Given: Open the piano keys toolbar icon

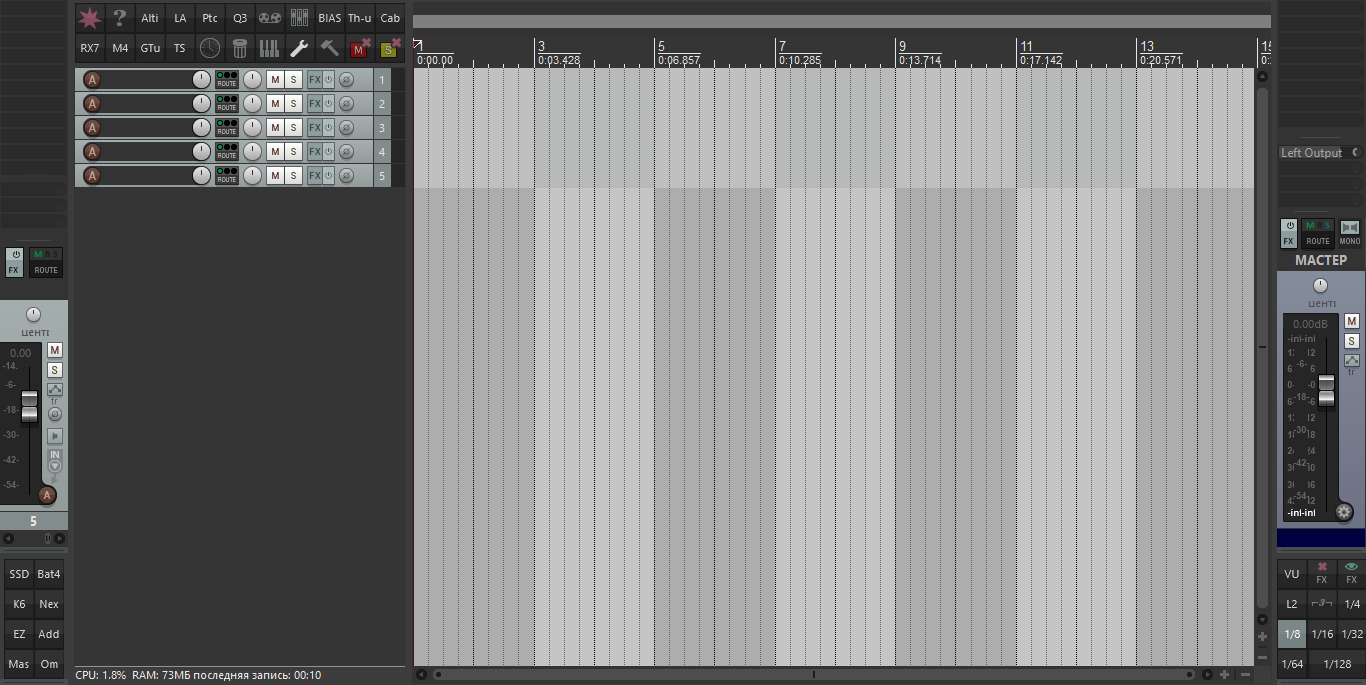Looking at the screenshot, I should [269, 48].
